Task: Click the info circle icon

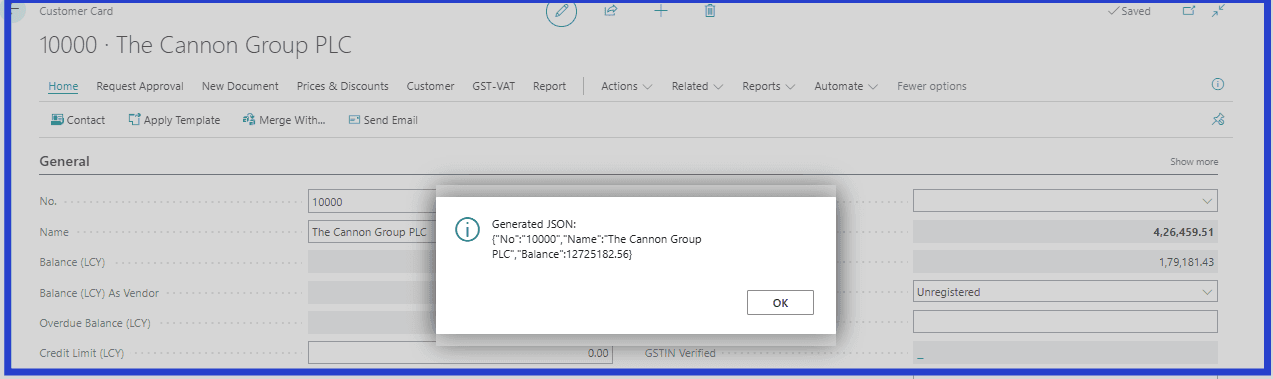Action: 1217,85
